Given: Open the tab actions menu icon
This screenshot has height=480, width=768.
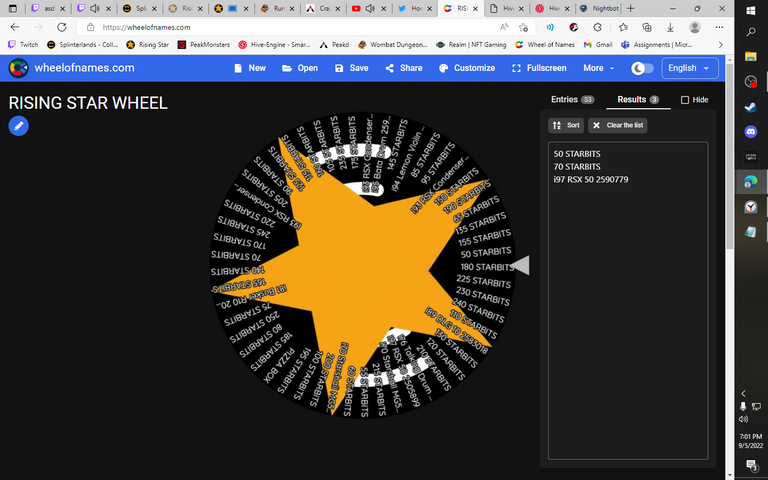Looking at the screenshot, I should pos(13,8).
